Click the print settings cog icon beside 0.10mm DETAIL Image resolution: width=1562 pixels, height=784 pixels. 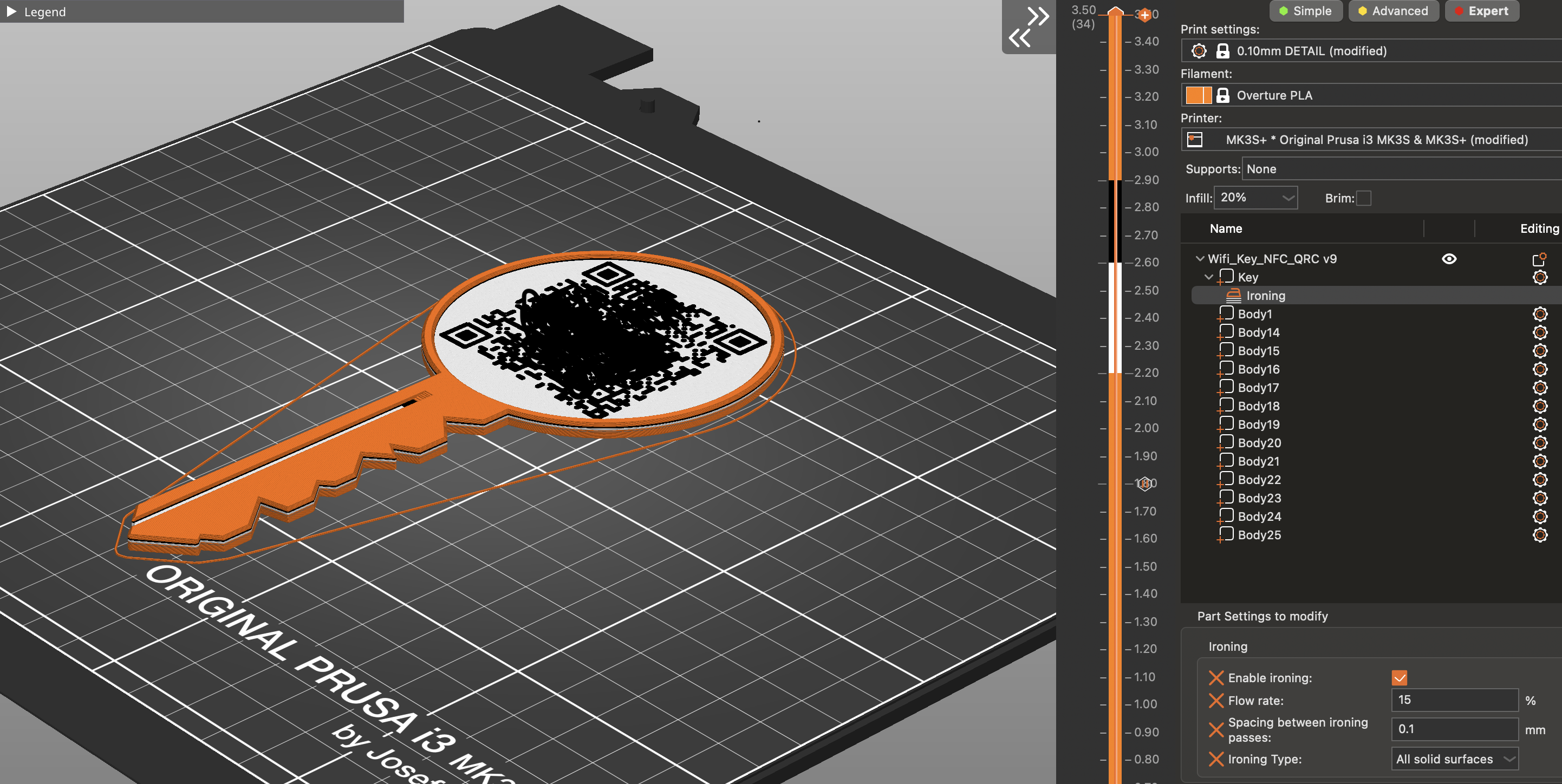(x=1199, y=51)
